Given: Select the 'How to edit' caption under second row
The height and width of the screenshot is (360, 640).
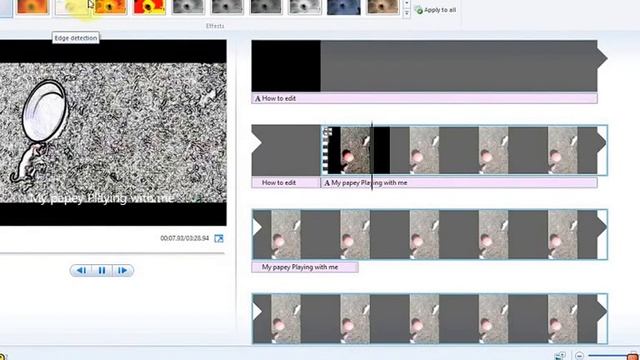Looking at the screenshot, I should point(286,183).
